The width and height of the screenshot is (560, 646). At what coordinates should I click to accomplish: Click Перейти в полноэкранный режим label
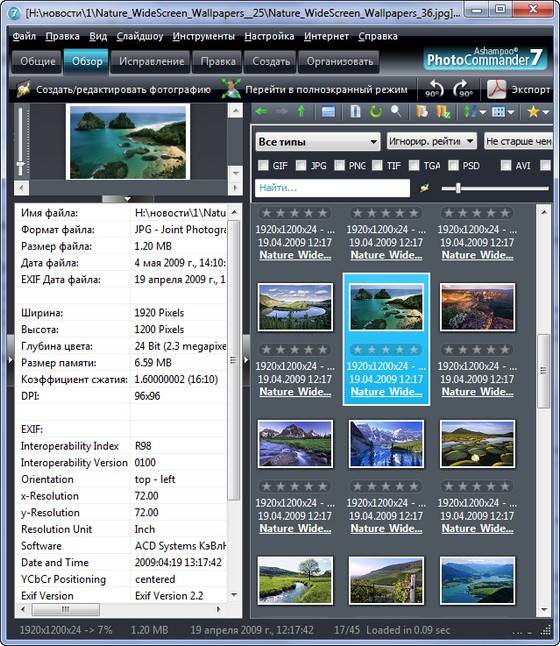click(326, 89)
